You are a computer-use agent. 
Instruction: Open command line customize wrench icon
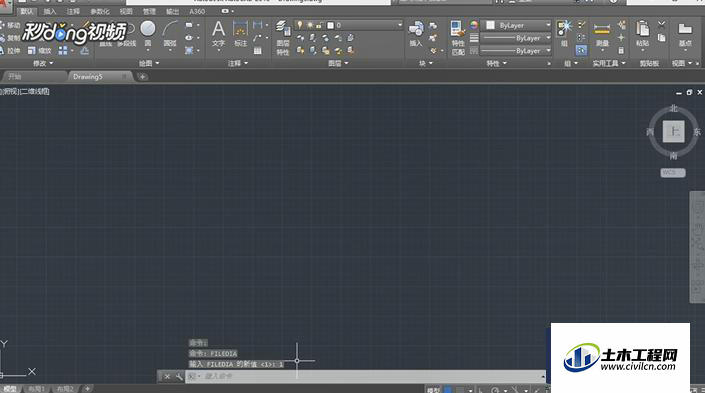179,376
